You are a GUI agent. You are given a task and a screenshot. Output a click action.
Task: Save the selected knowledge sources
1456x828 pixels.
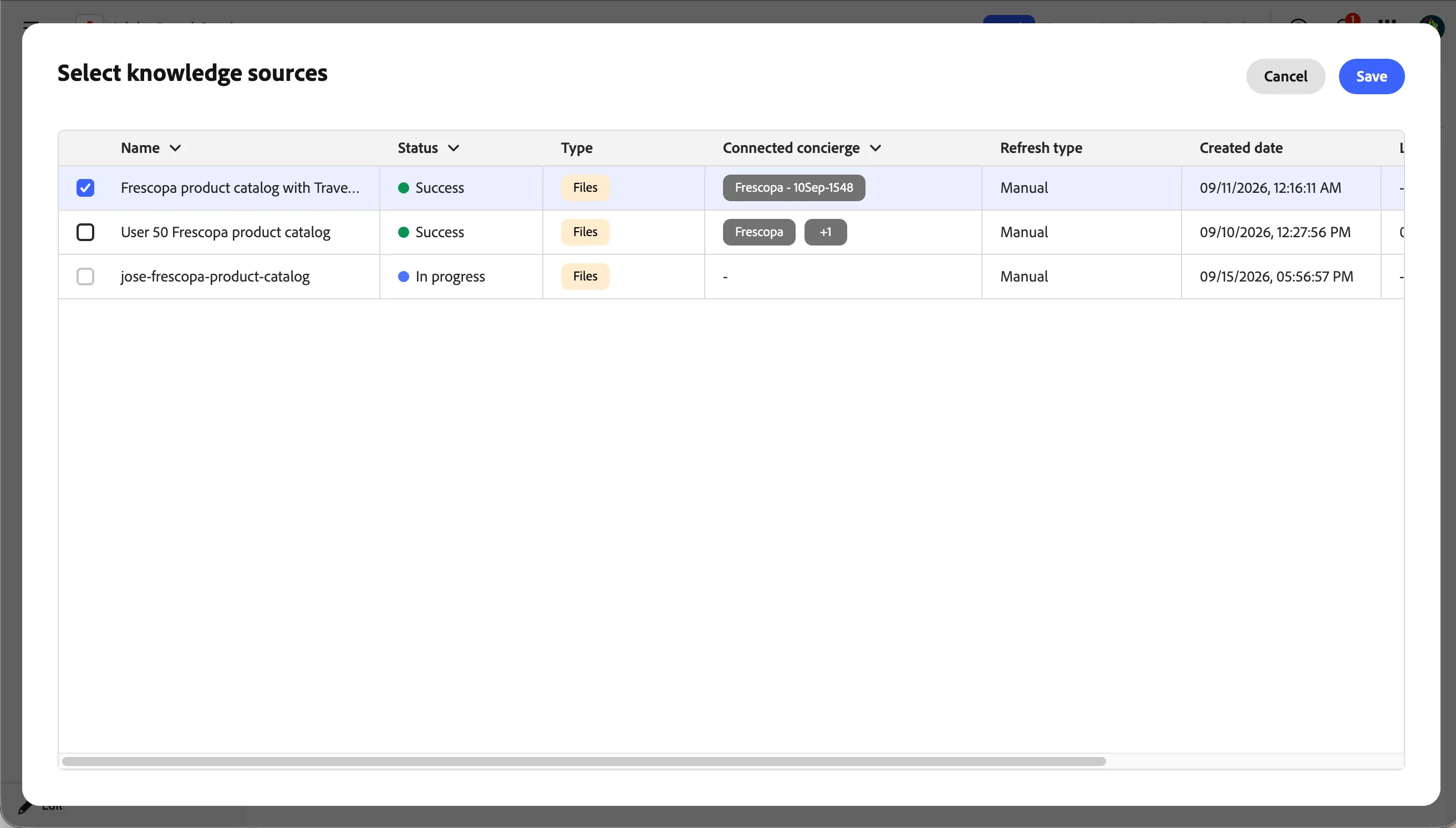pos(1371,76)
